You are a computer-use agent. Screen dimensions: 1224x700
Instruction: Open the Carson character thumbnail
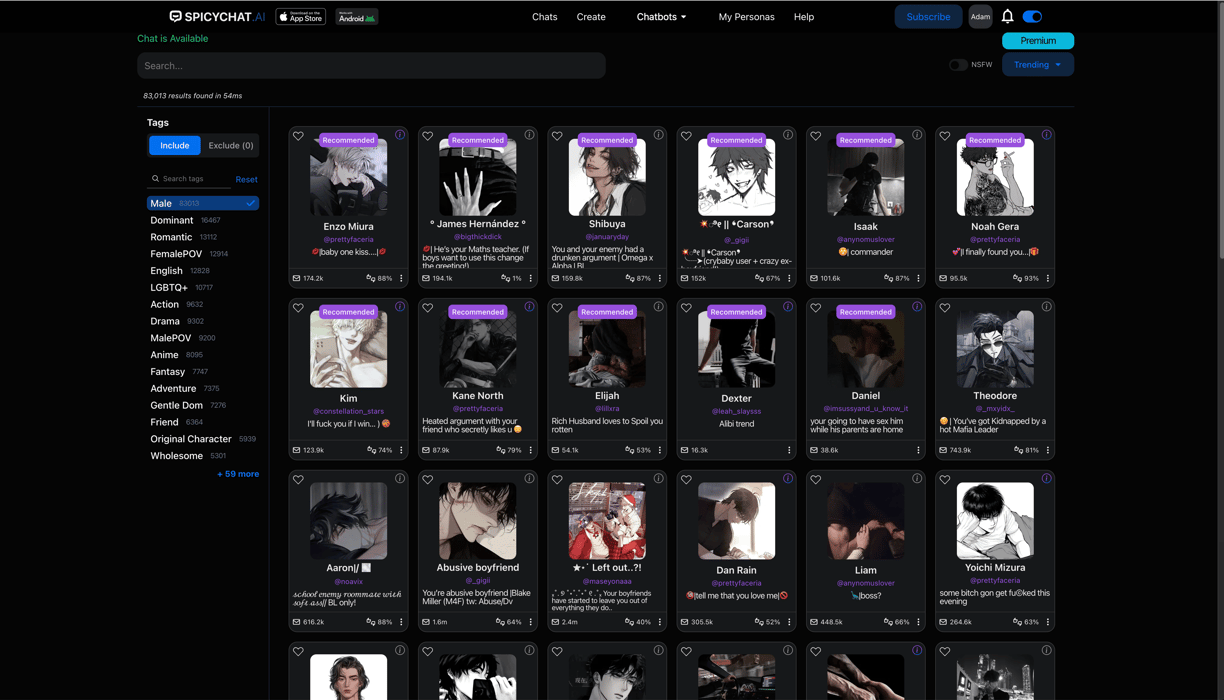[736, 177]
